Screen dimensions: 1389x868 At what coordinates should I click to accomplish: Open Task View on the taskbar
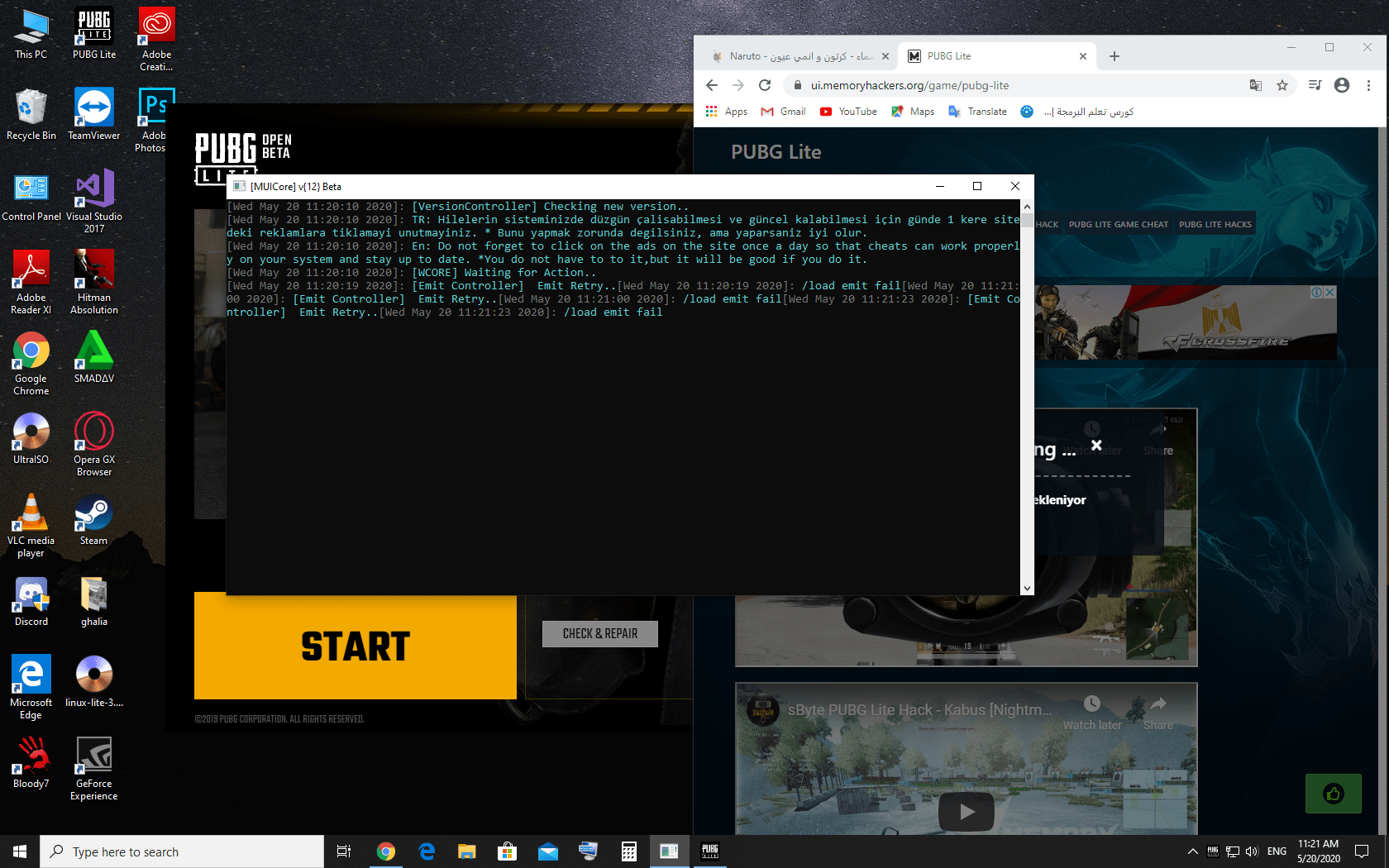344,851
